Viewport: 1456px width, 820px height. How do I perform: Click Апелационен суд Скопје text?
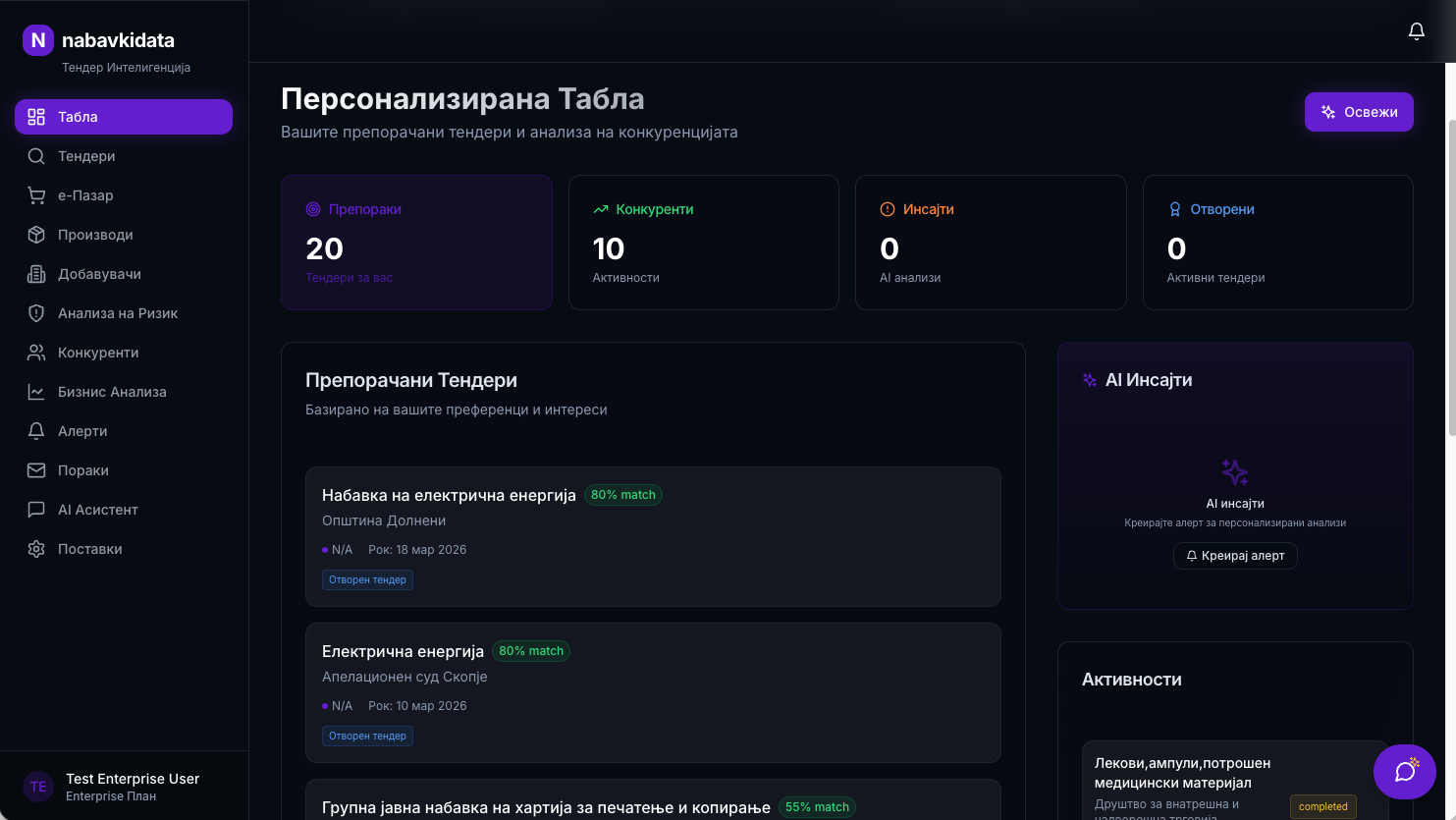pyautogui.click(x=404, y=677)
